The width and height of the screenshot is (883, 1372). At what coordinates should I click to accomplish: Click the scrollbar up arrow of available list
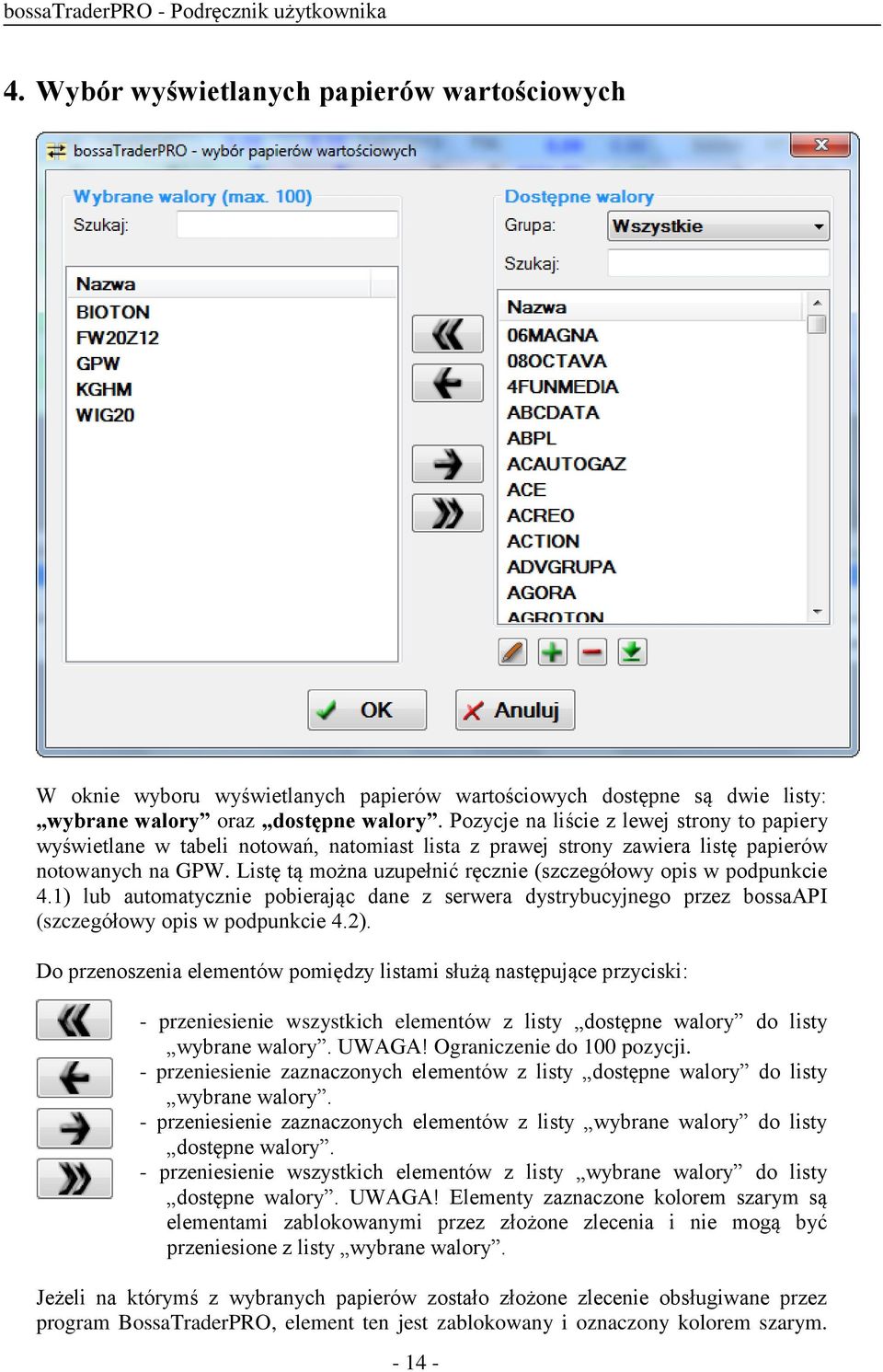pos(817,303)
